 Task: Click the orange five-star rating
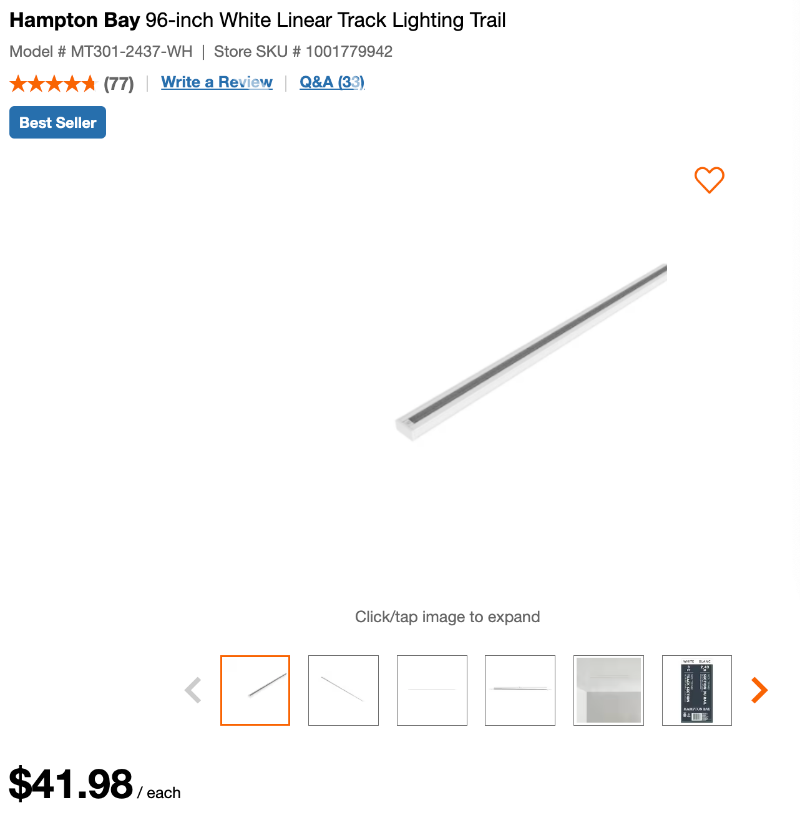click(52, 83)
